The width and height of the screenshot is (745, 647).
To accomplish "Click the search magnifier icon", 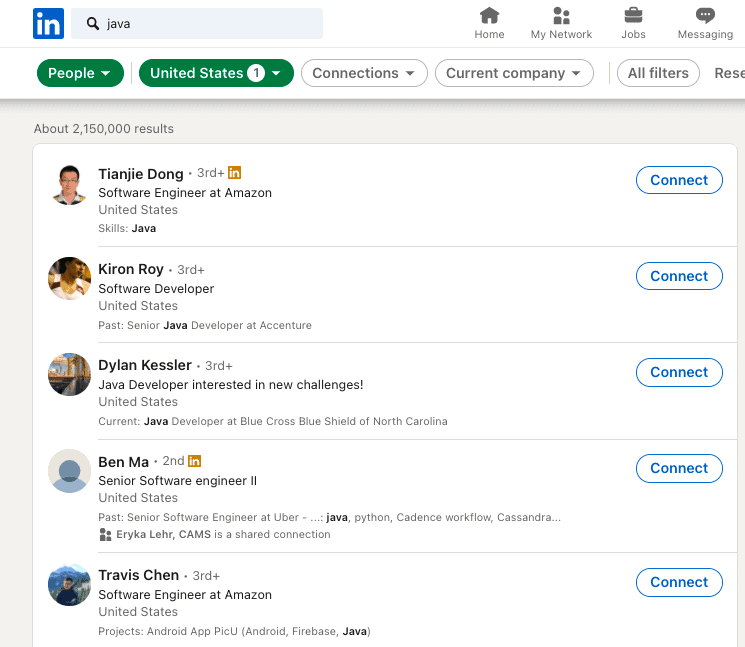I will [93, 23].
